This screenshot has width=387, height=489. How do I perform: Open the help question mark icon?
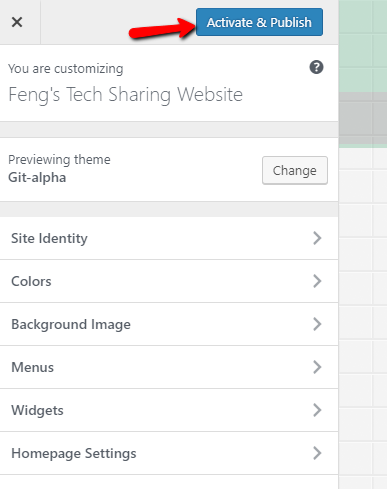click(x=316, y=67)
